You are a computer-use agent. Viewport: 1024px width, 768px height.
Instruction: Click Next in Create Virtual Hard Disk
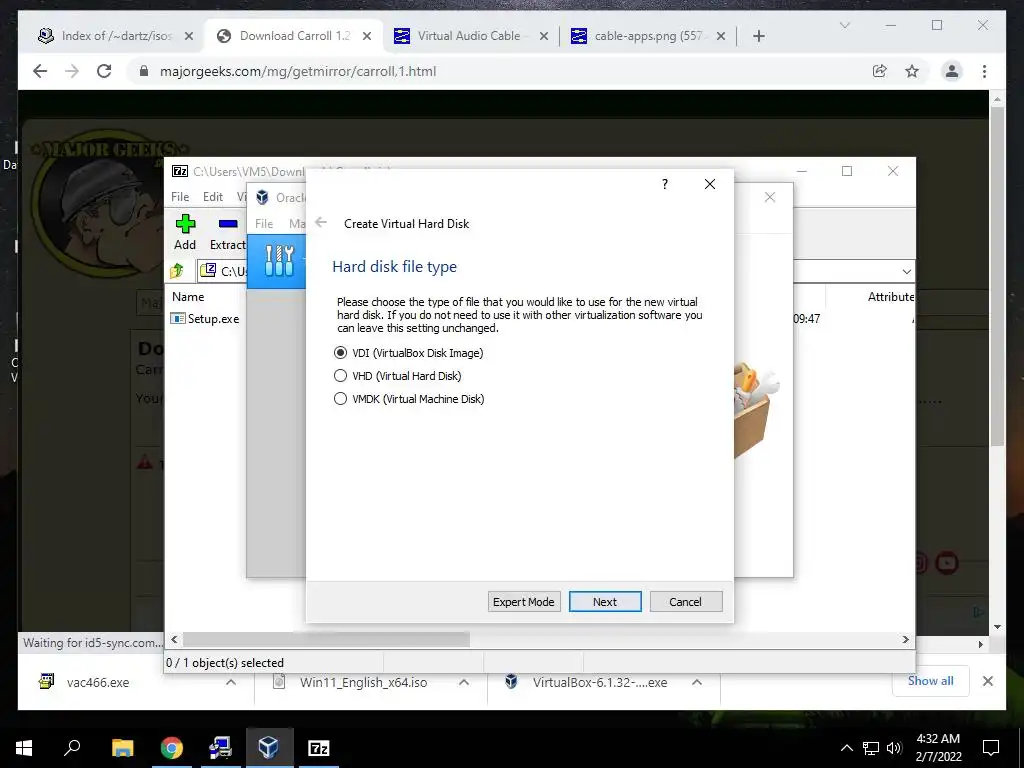[605, 601]
